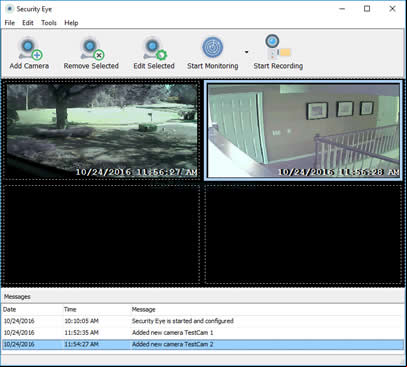Click the Messages panel header label
Viewport: 407px width, 367px height.
coord(17,297)
